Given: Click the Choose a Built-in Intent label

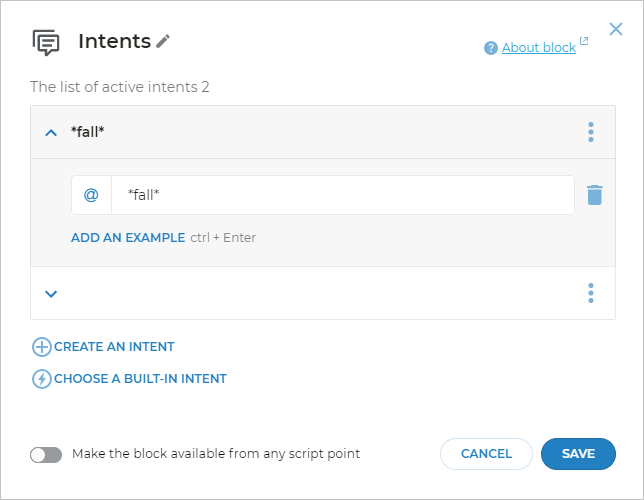Looking at the screenshot, I should (140, 379).
